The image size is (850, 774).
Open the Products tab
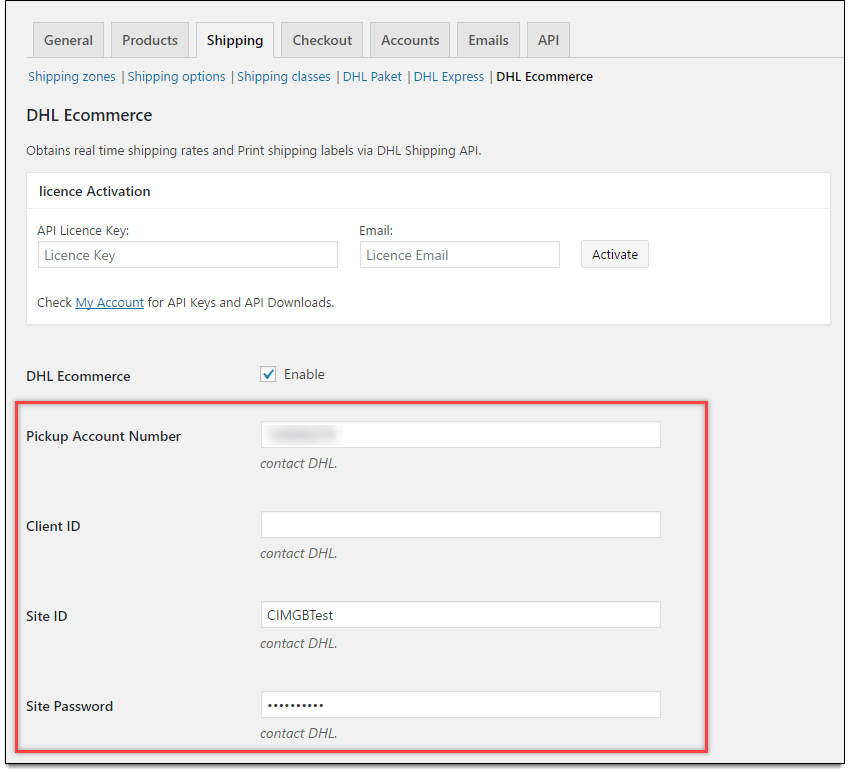[x=149, y=39]
